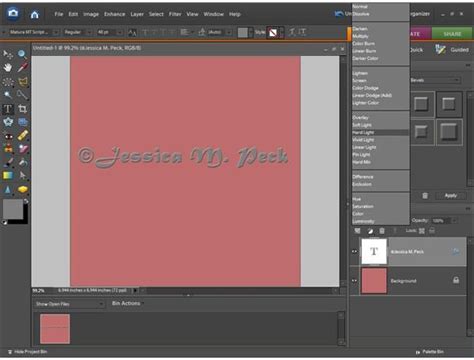
Task: Click the Effects panel trash icon
Action: 425,196
